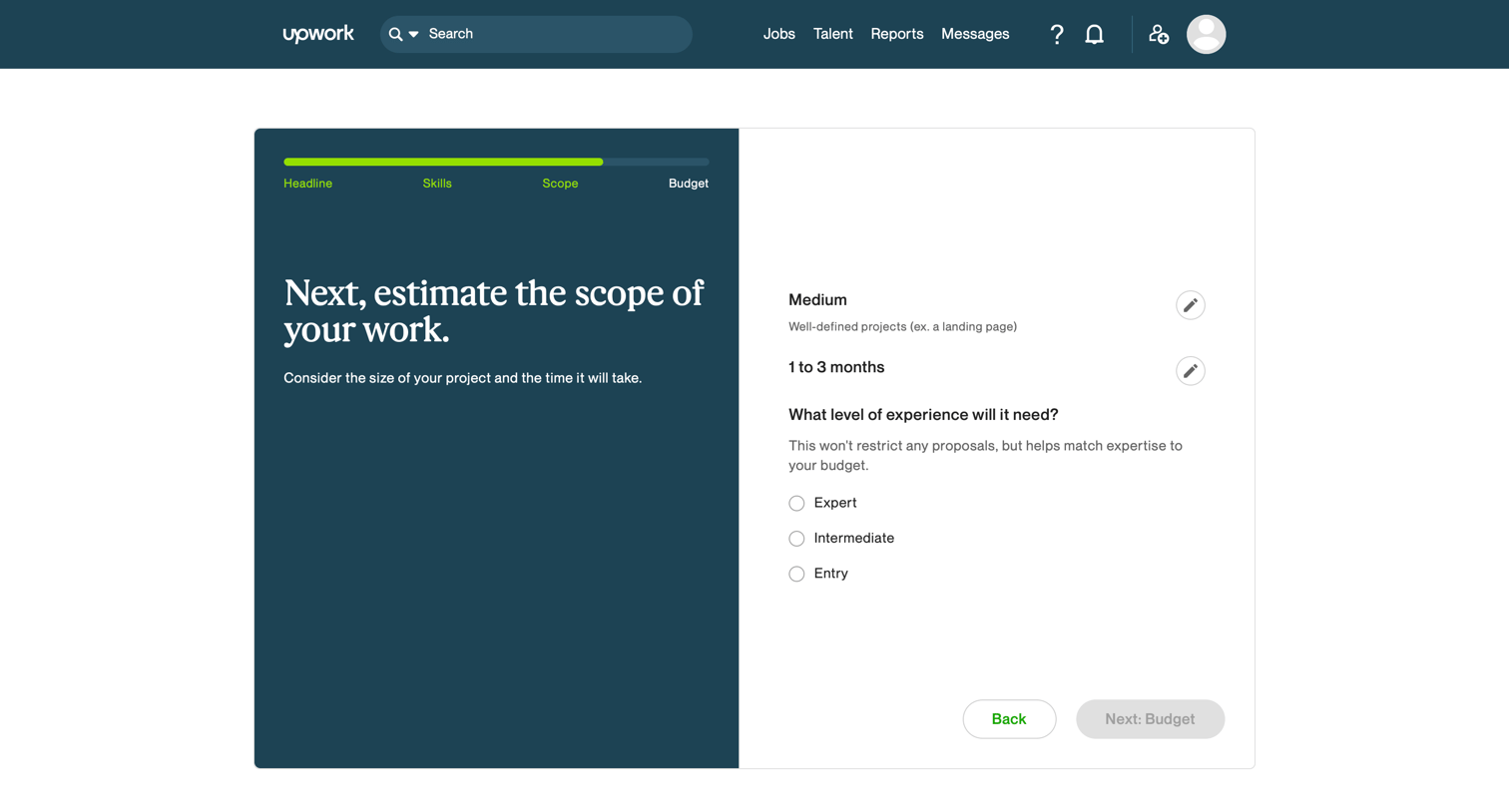
Task: Open the notifications bell
Action: point(1094,34)
